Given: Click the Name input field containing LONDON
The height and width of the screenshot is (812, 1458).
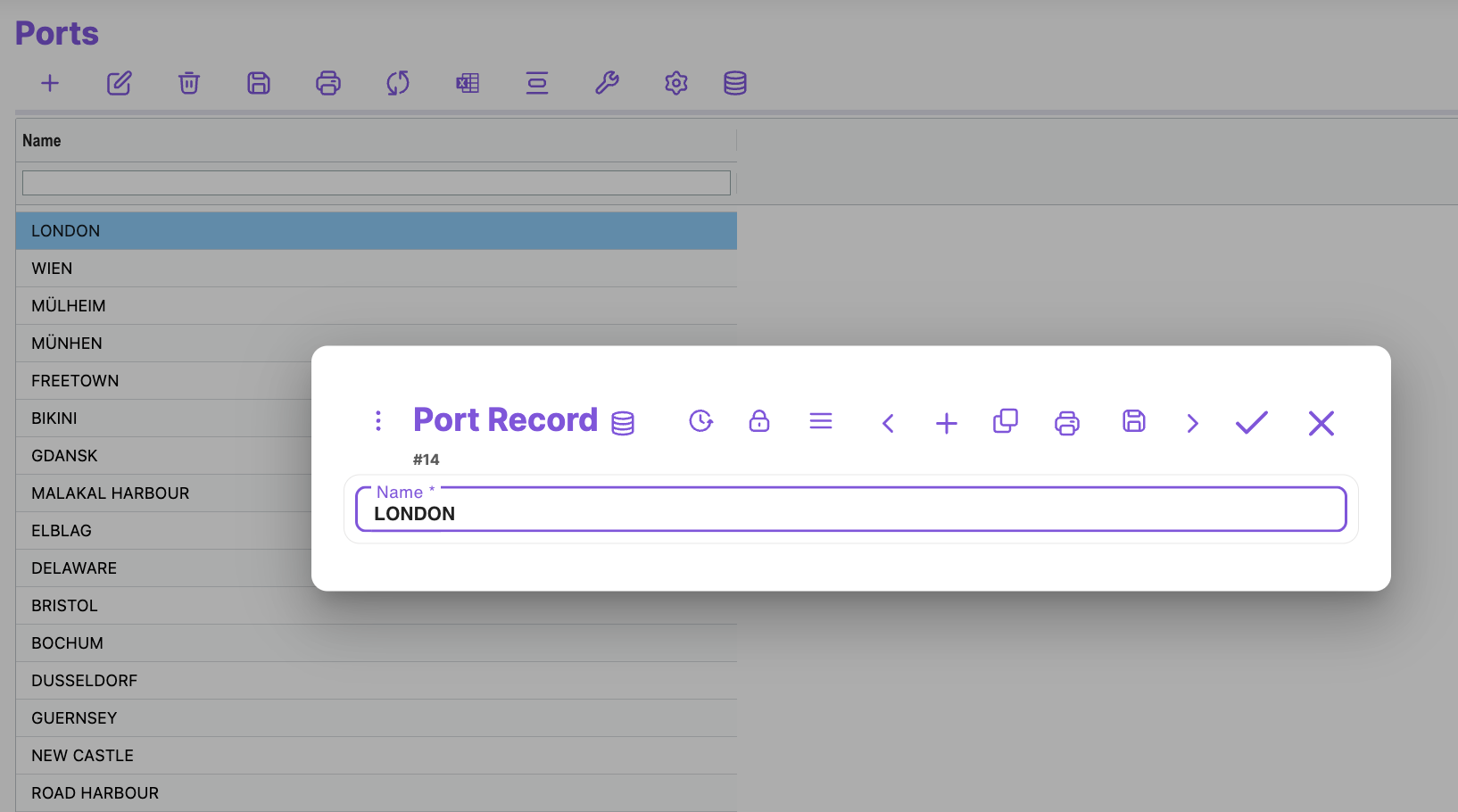Looking at the screenshot, I should point(850,513).
